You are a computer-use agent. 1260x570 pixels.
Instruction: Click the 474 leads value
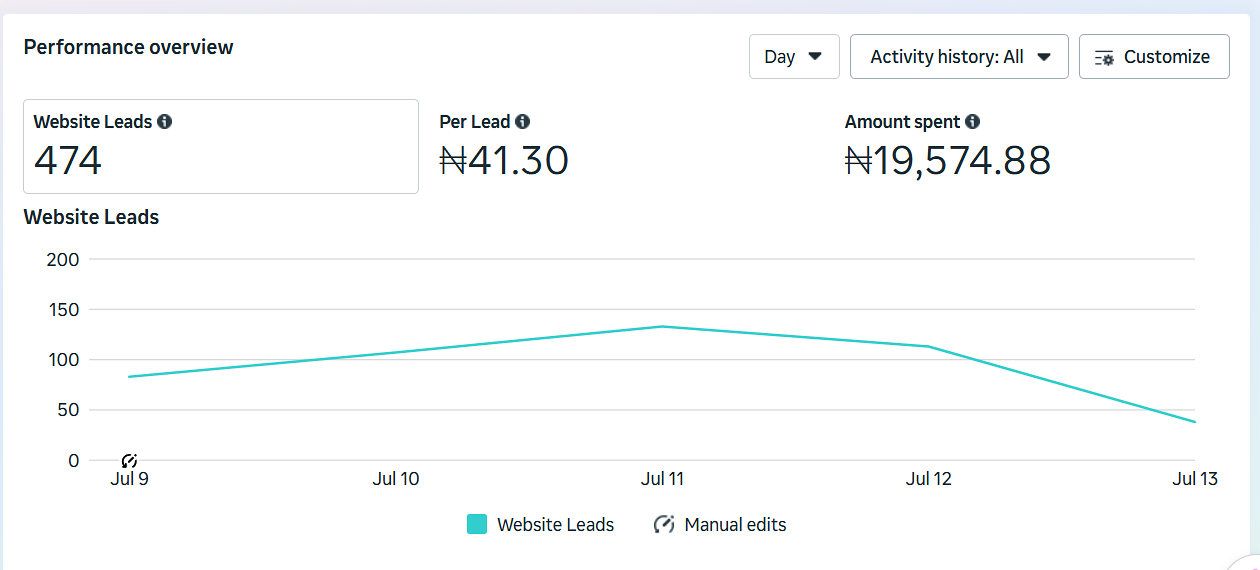[68, 160]
